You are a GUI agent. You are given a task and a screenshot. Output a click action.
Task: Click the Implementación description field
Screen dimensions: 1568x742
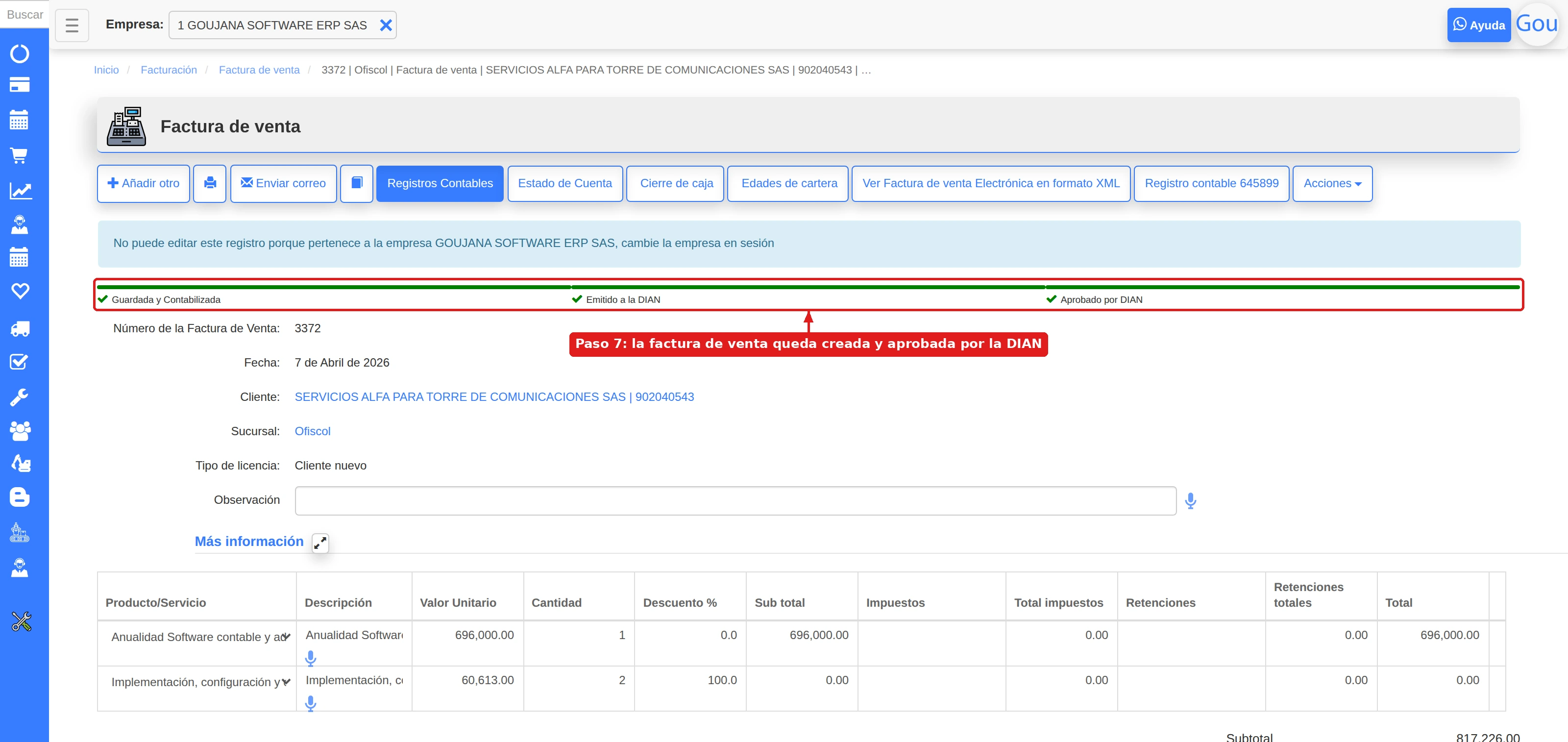pyautogui.click(x=354, y=680)
